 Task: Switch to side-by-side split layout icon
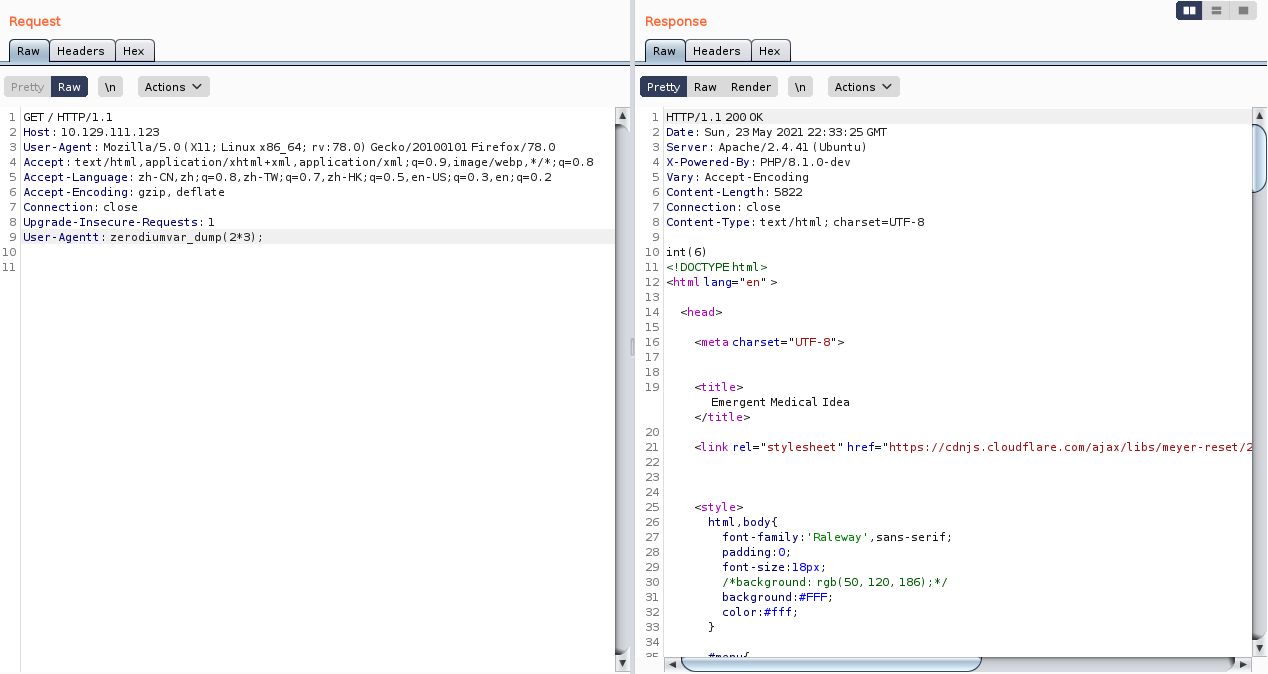(x=1189, y=10)
